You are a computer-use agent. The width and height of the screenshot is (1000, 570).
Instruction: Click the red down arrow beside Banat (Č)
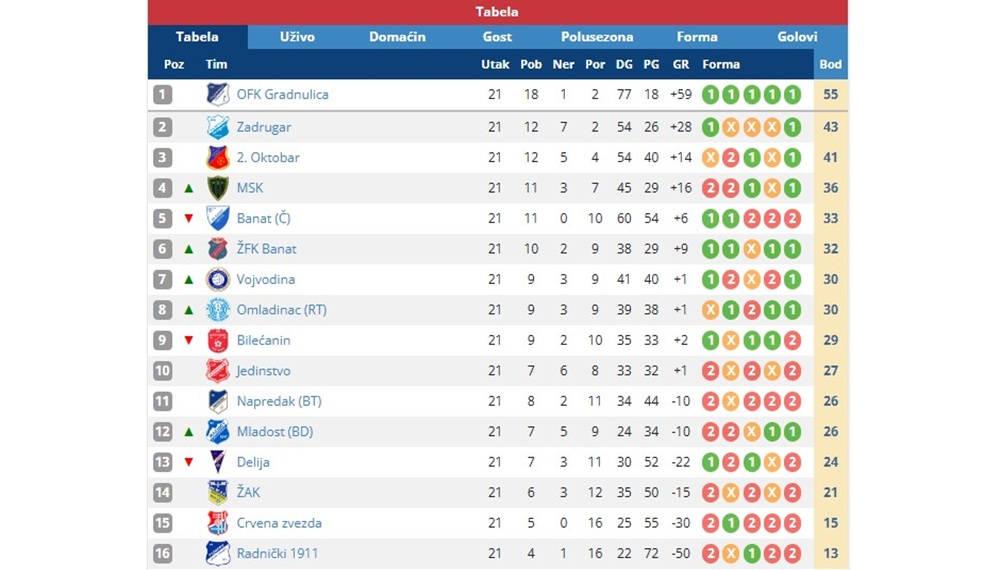tap(189, 219)
